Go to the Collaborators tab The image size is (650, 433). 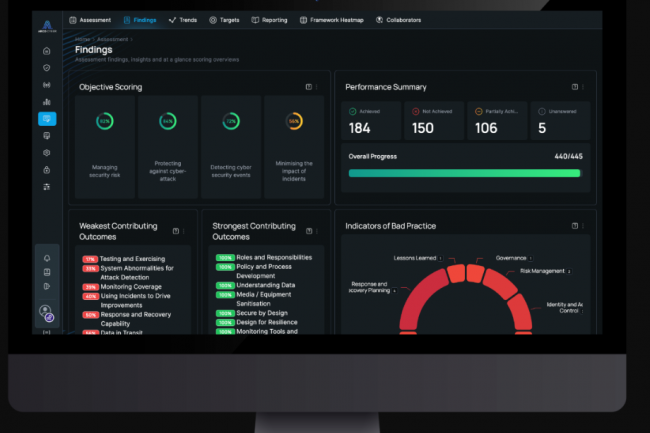pyautogui.click(x=398, y=20)
